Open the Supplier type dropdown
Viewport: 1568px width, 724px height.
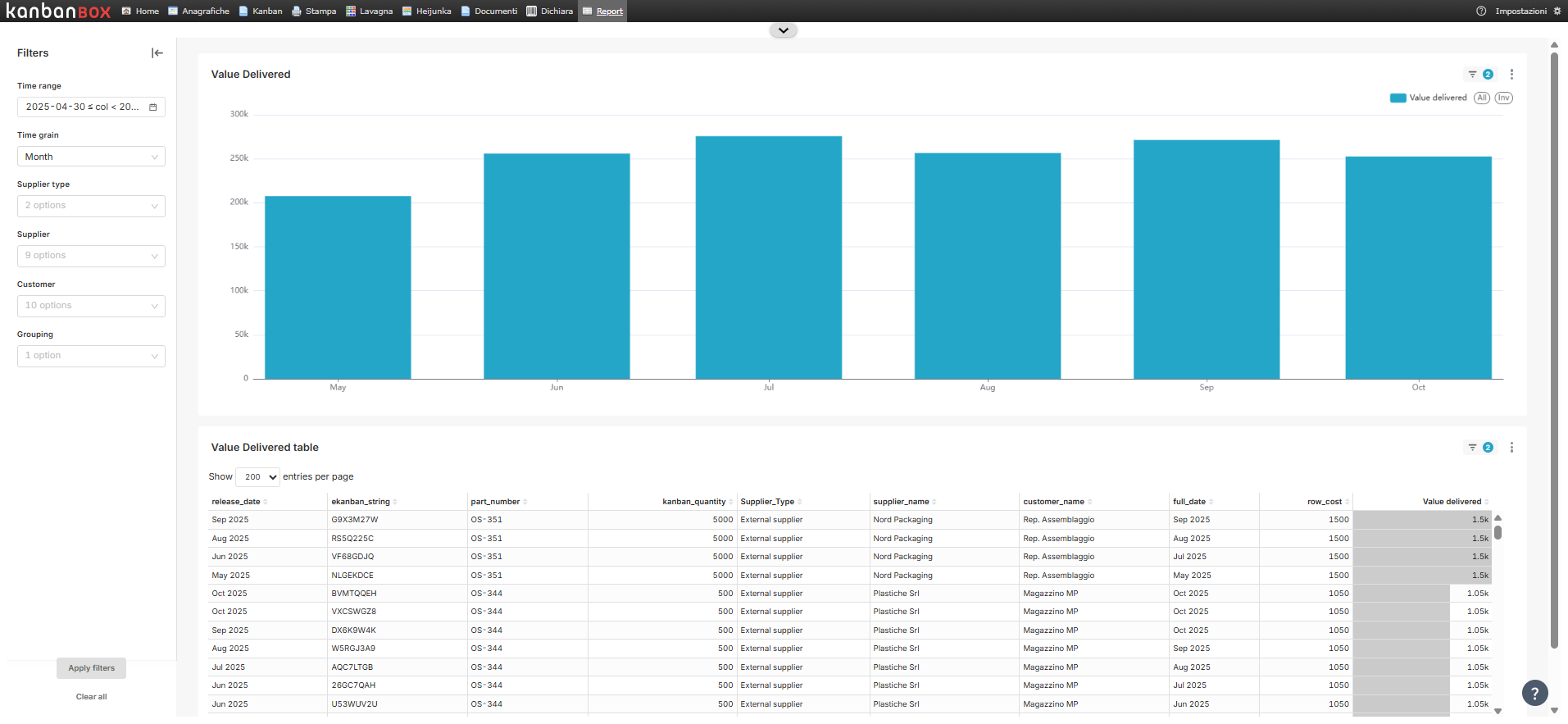(x=91, y=206)
